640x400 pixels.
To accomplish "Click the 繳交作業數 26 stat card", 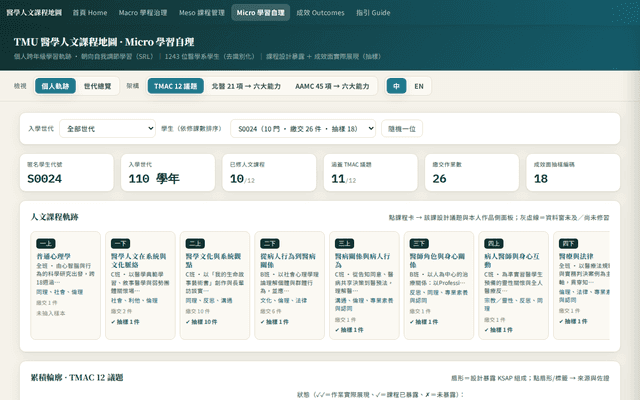I will click(471, 173).
